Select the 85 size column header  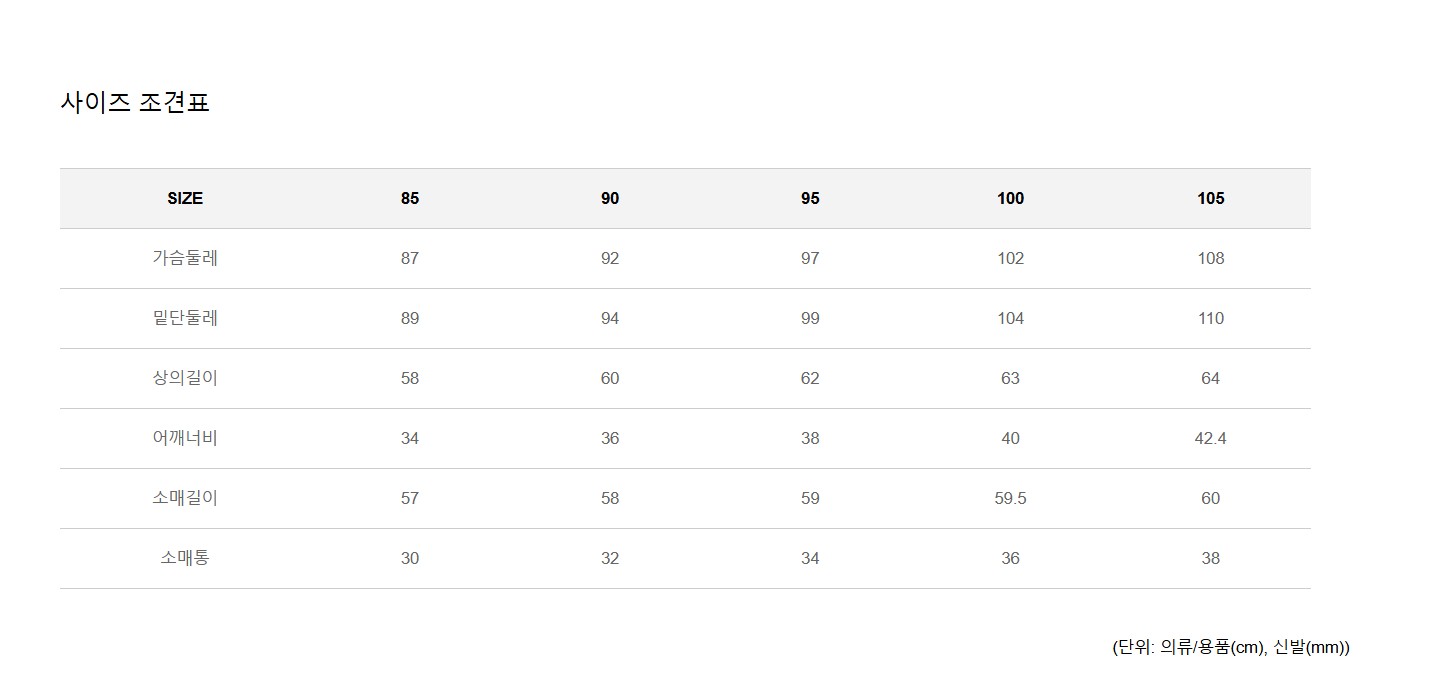tap(410, 198)
